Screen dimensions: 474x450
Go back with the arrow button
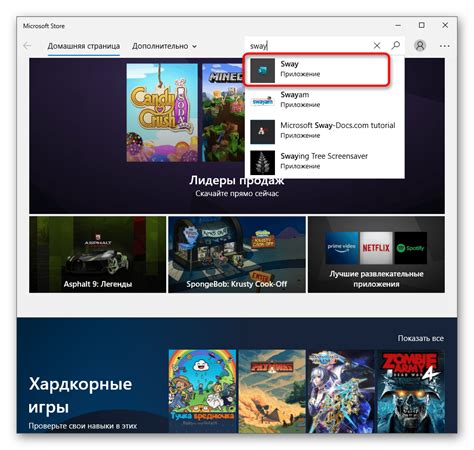pos(27,46)
